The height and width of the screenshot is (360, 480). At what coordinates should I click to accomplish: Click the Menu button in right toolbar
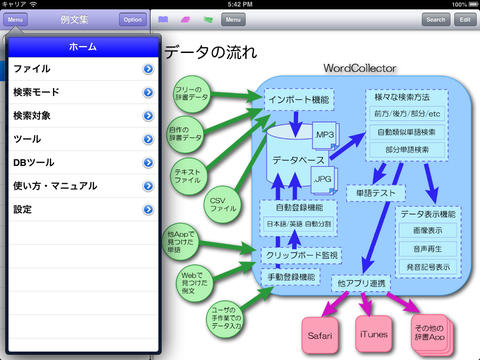point(233,20)
